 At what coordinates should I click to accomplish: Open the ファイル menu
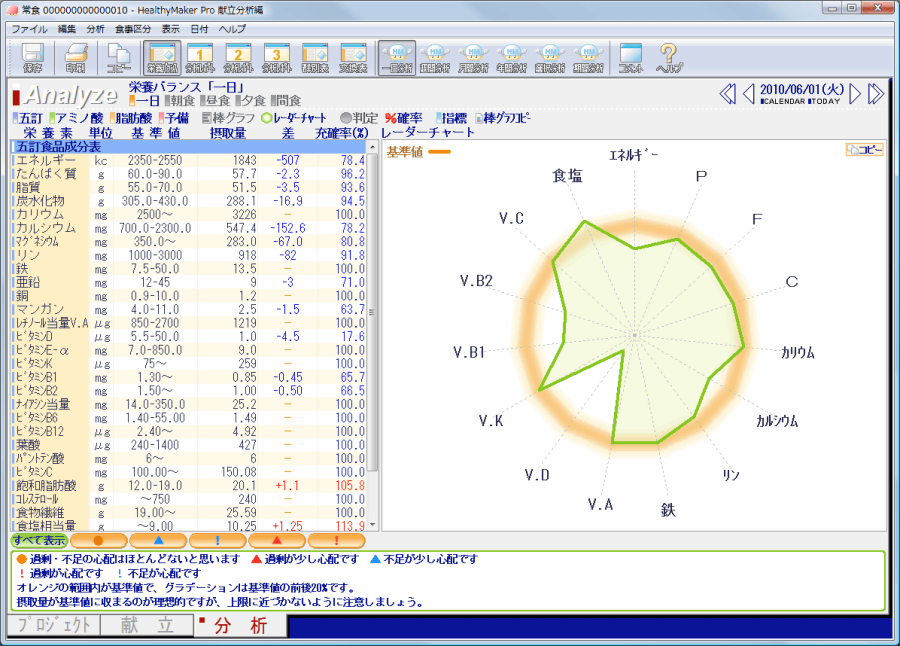[29, 29]
